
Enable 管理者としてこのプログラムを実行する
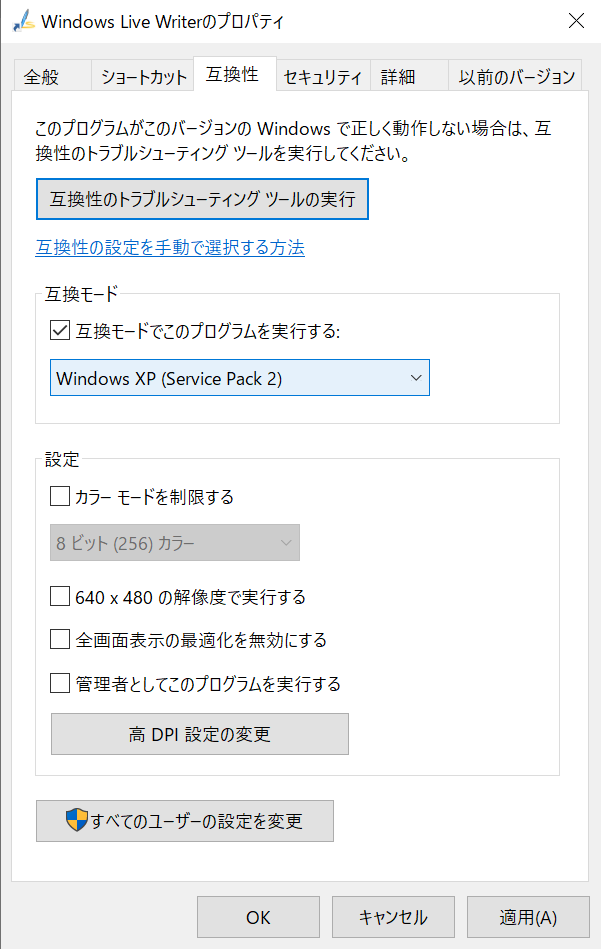click(59, 684)
